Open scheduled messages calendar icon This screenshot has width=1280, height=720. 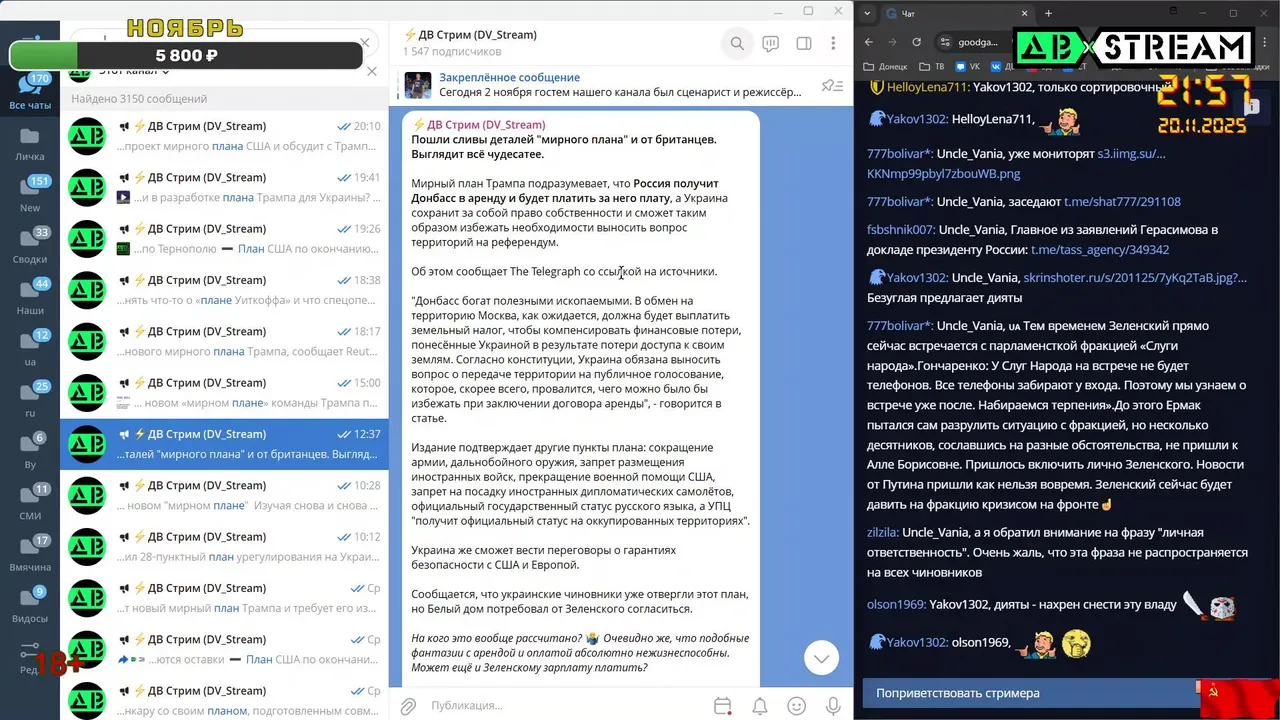pyautogui.click(x=723, y=706)
